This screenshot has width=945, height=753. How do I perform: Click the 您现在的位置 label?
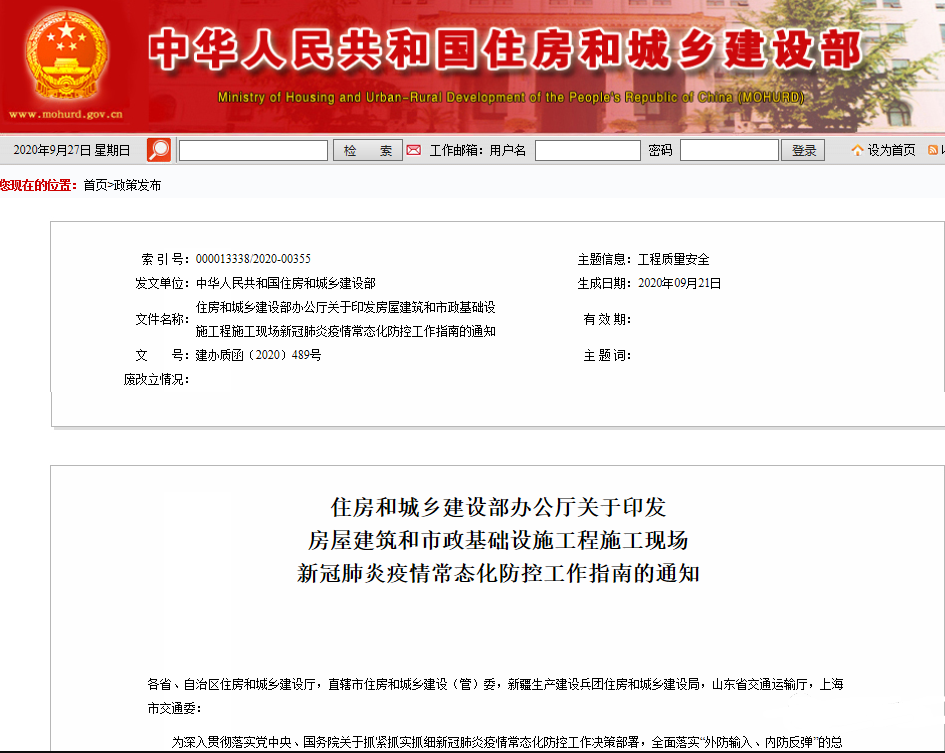click(x=39, y=185)
